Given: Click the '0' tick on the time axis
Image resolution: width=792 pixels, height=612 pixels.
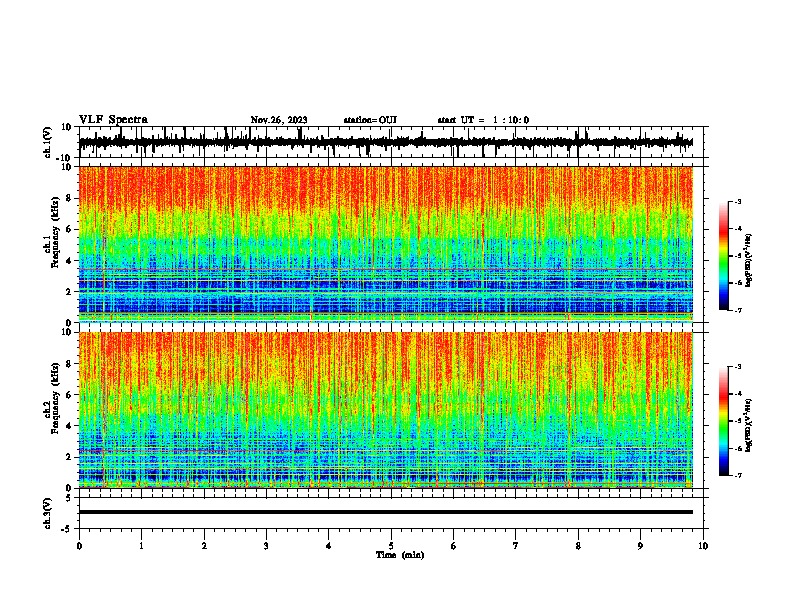Looking at the screenshot, I should [79, 546].
